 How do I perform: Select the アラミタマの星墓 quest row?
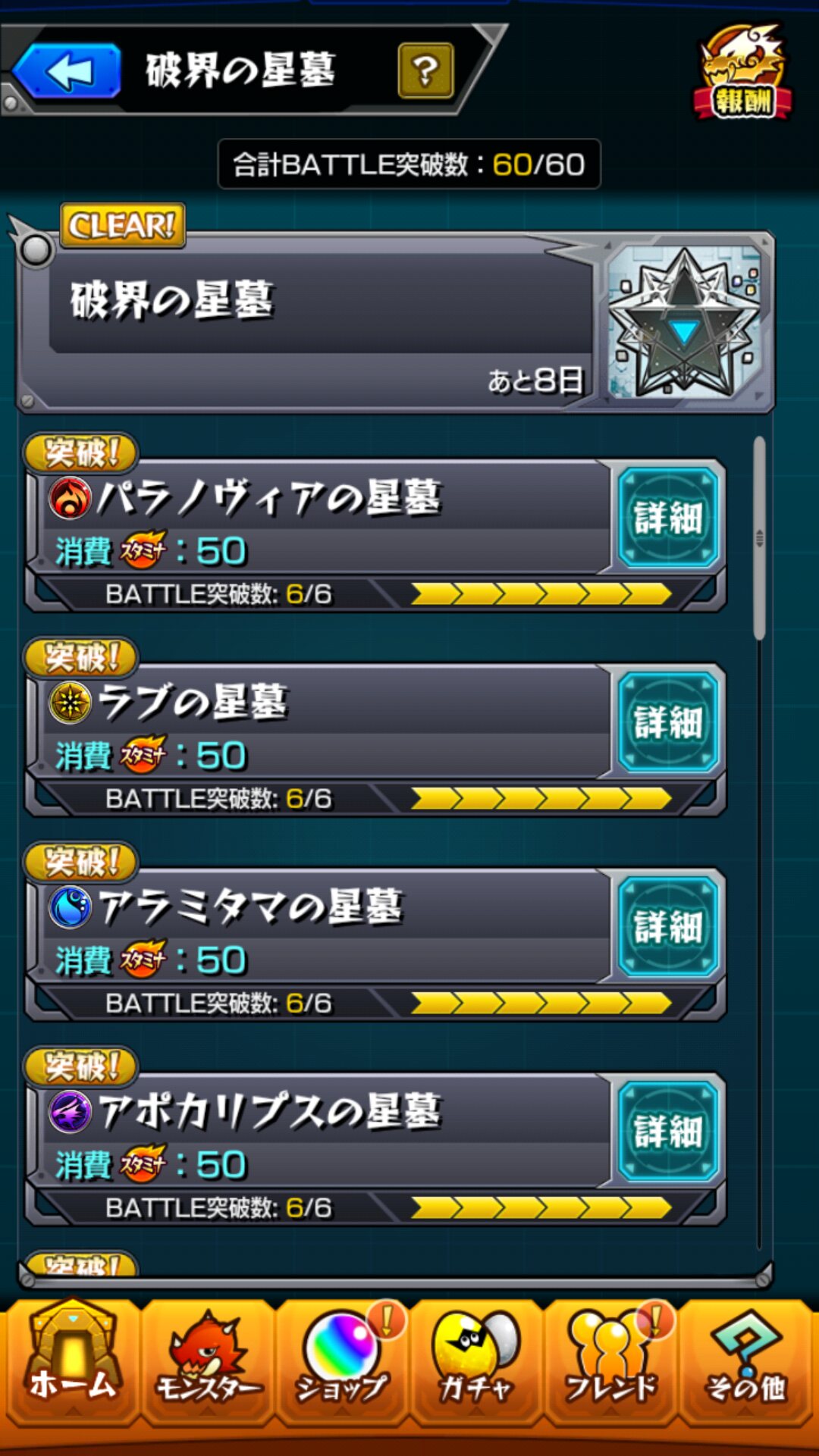click(318, 945)
